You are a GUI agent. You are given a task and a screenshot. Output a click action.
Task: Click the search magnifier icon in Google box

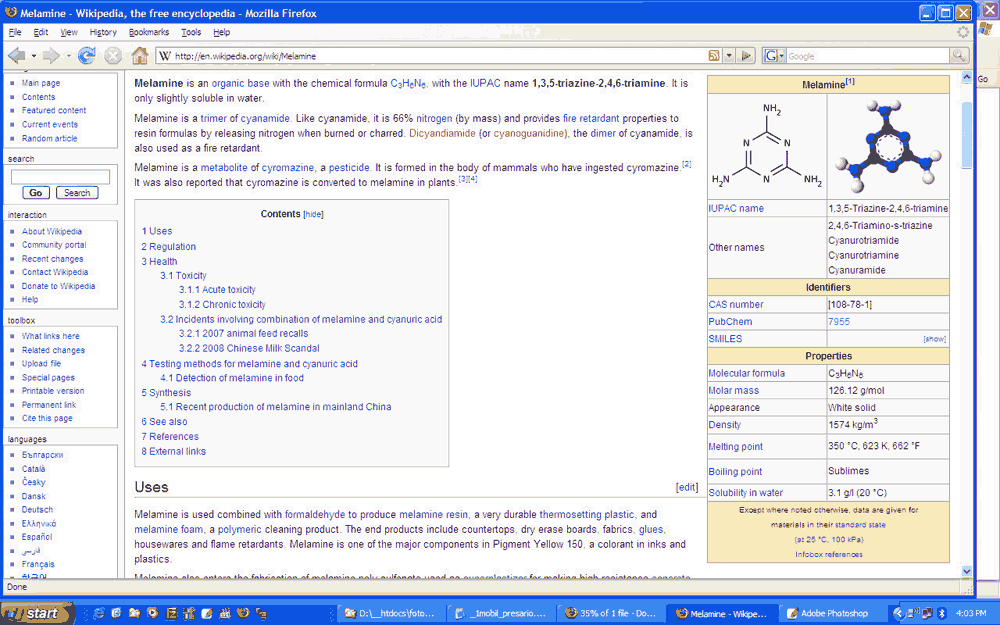pos(959,56)
